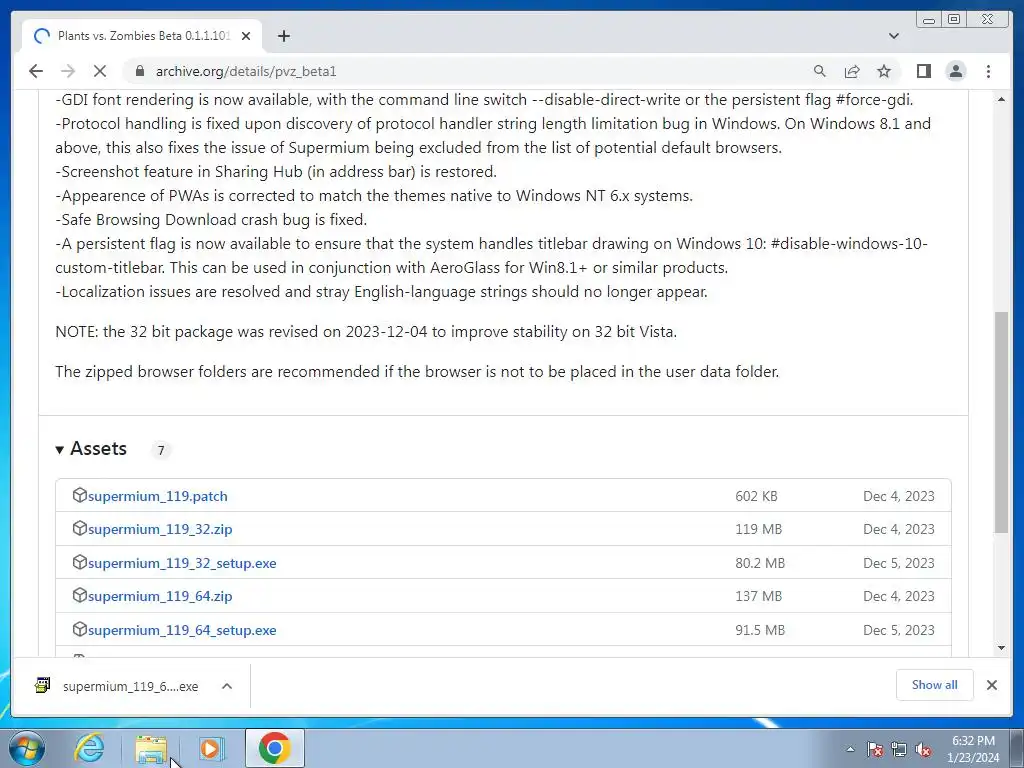This screenshot has height=768, width=1024.
Task: Share this page icon
Action: (852, 71)
